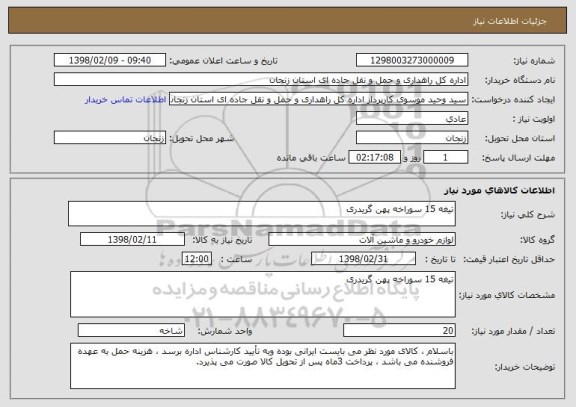
Task: Click the section heading اطلاعات کالاهای مورد نیاز
Action: pyautogui.click(x=500, y=190)
